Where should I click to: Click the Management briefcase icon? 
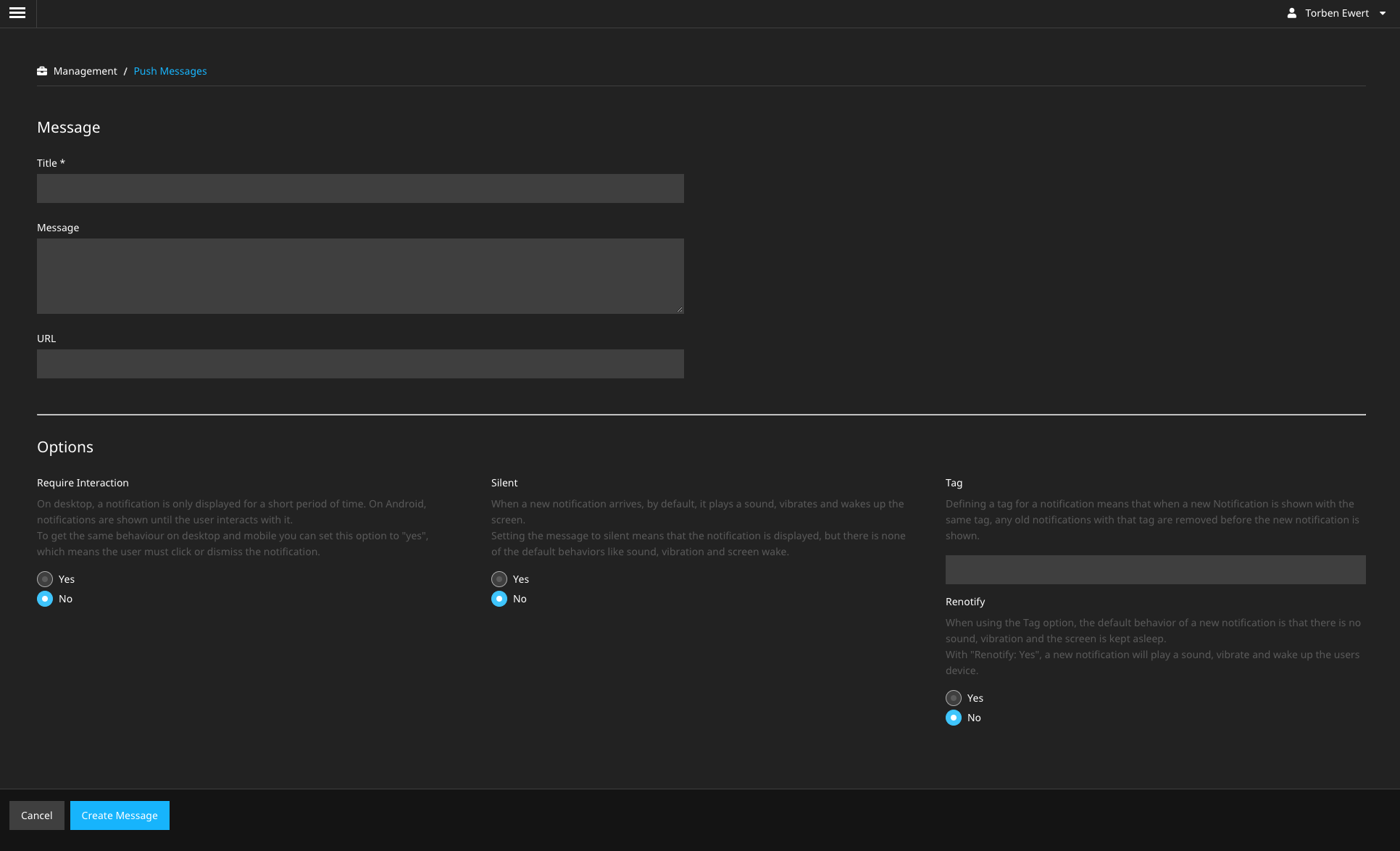42,71
